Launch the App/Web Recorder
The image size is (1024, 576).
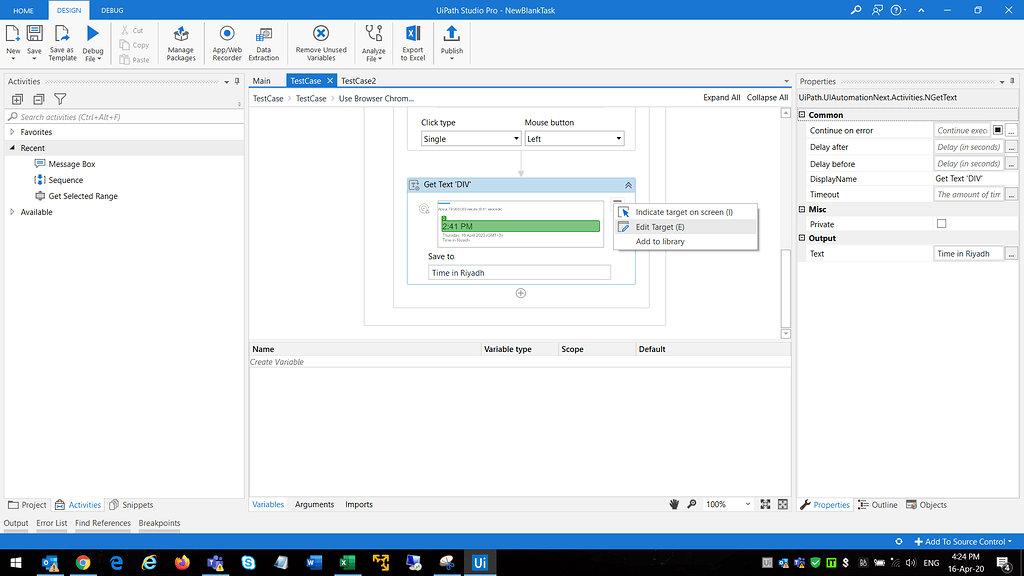227,42
